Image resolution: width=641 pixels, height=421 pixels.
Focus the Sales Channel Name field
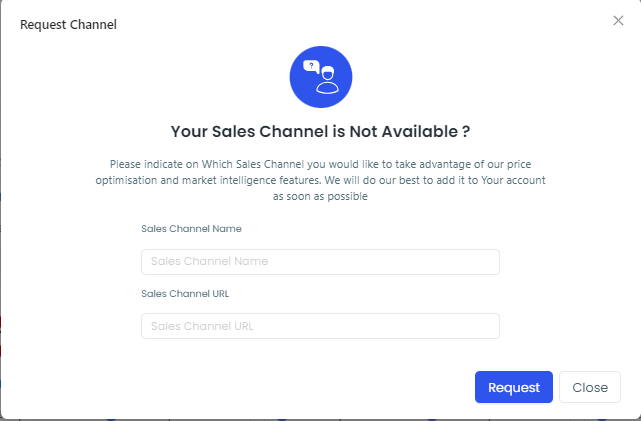click(320, 262)
